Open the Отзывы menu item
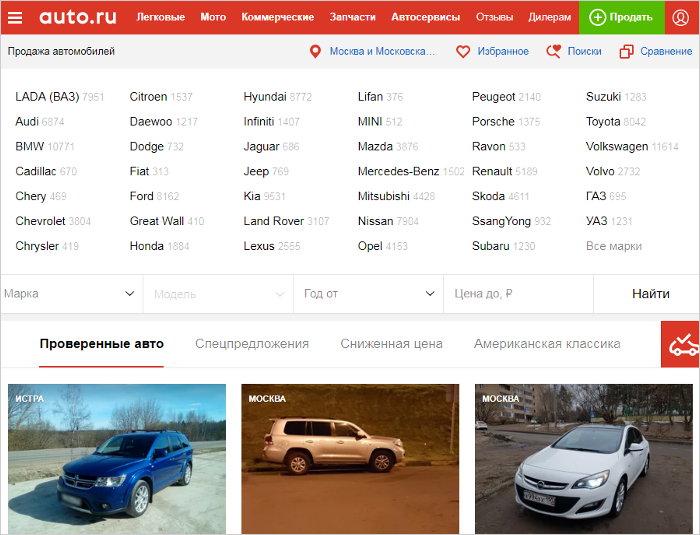This screenshot has height=535, width=700. pos(494,17)
